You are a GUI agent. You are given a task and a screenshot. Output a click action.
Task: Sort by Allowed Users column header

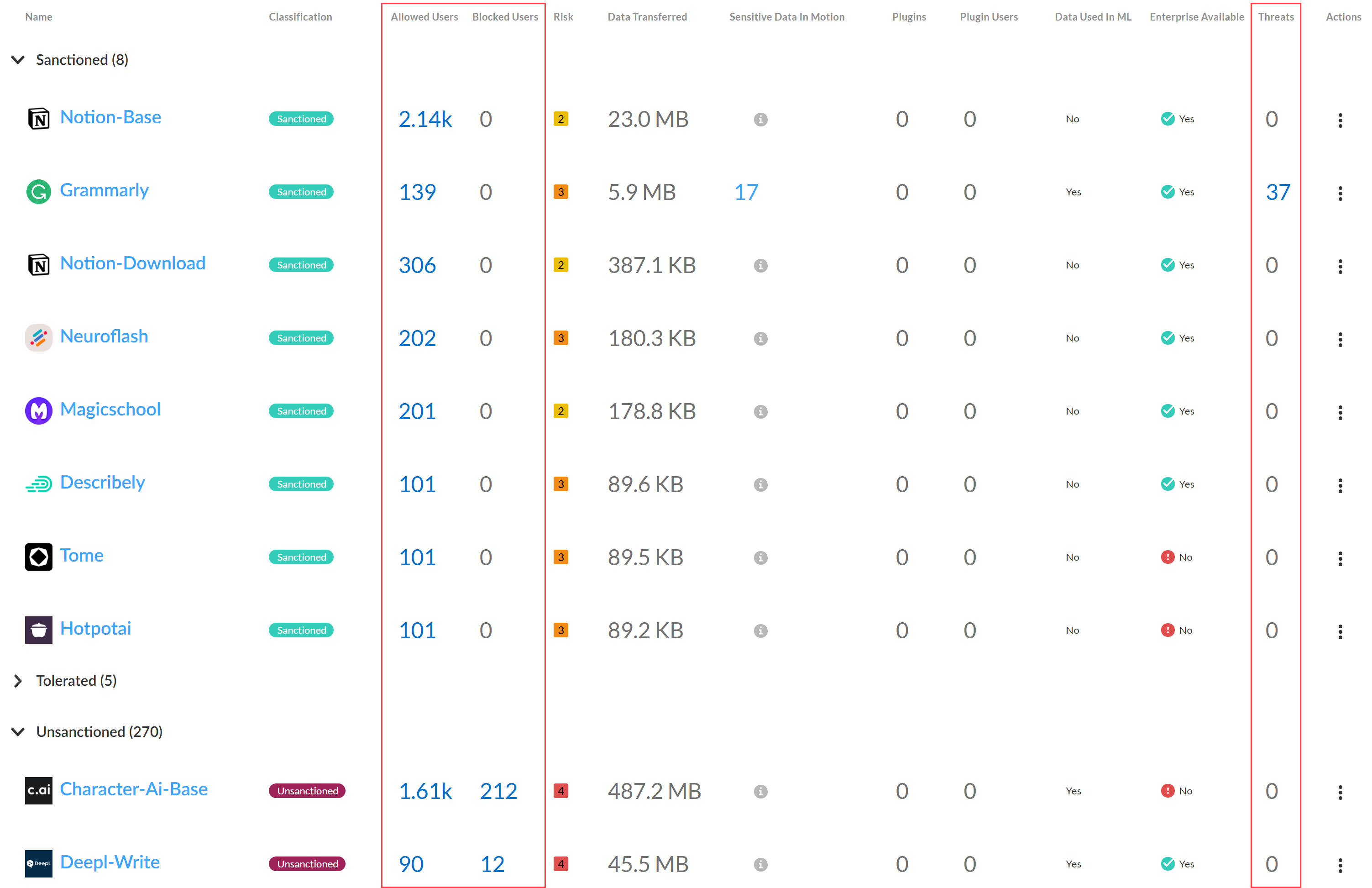click(424, 17)
